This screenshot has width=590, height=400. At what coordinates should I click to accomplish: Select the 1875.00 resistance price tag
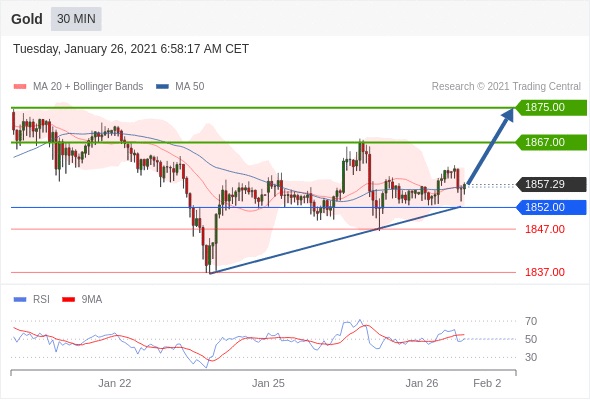coord(551,108)
